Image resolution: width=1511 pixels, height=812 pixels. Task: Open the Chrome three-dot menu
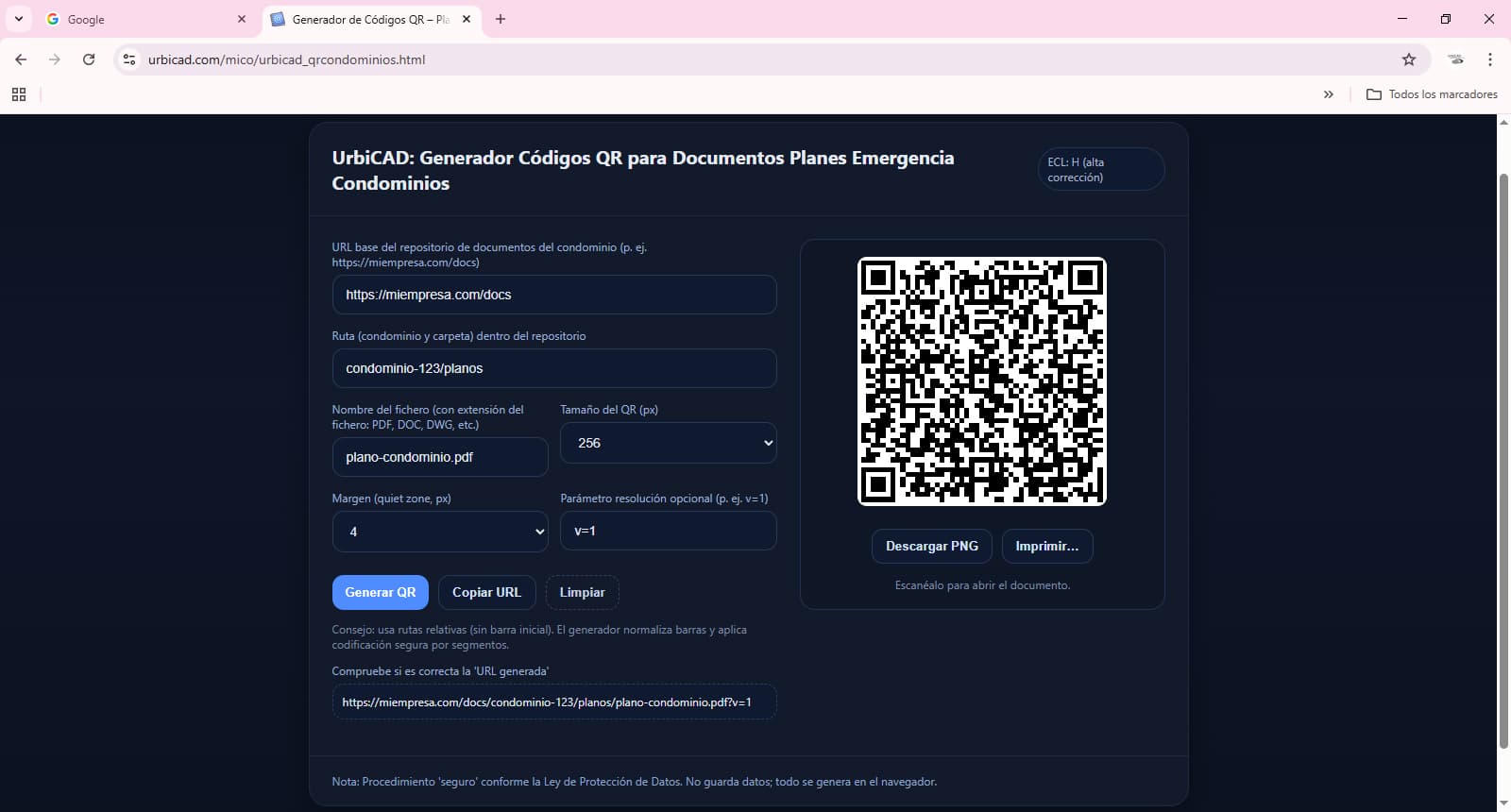point(1490,59)
